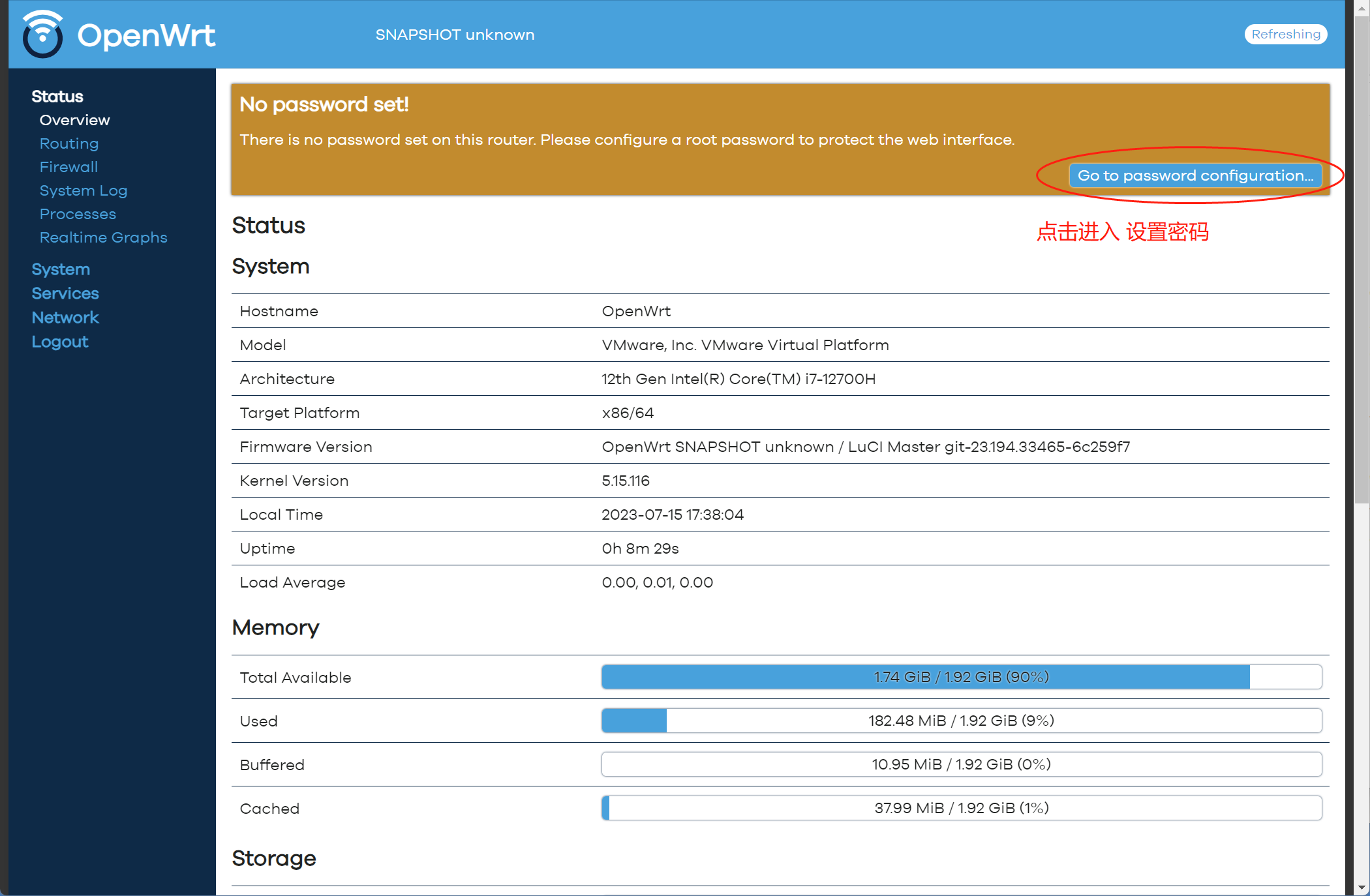
Task: Click the SNAPSHOT unknown header text
Action: (455, 35)
